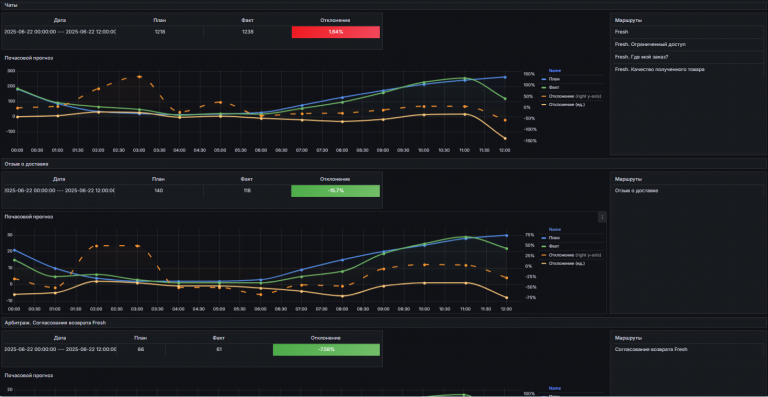Sort Арбитраж table by the План column
768x397 pixels.
pyautogui.click(x=141, y=338)
